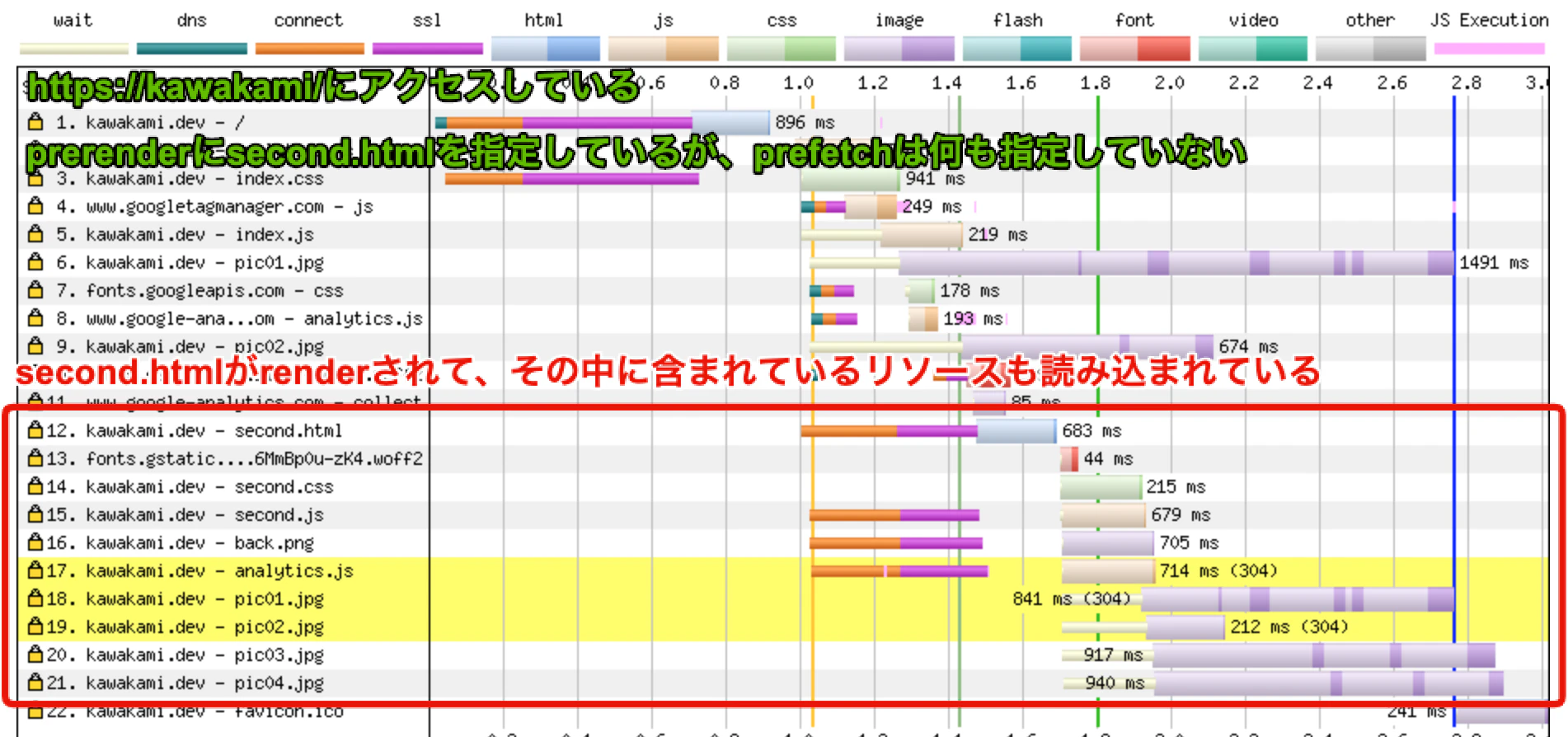Click the 940 ms pic04.jpg image bar
Viewport: 1568px width, 737px height.
(x=1329, y=683)
